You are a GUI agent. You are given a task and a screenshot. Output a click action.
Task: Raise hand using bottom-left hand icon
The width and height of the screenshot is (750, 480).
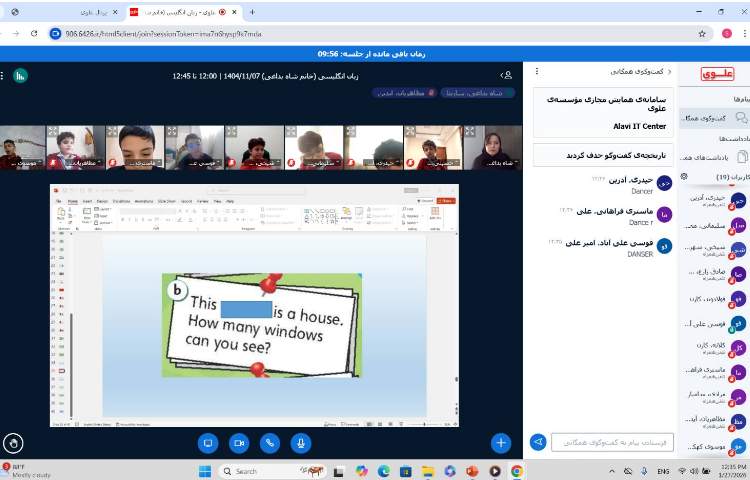coord(13,443)
